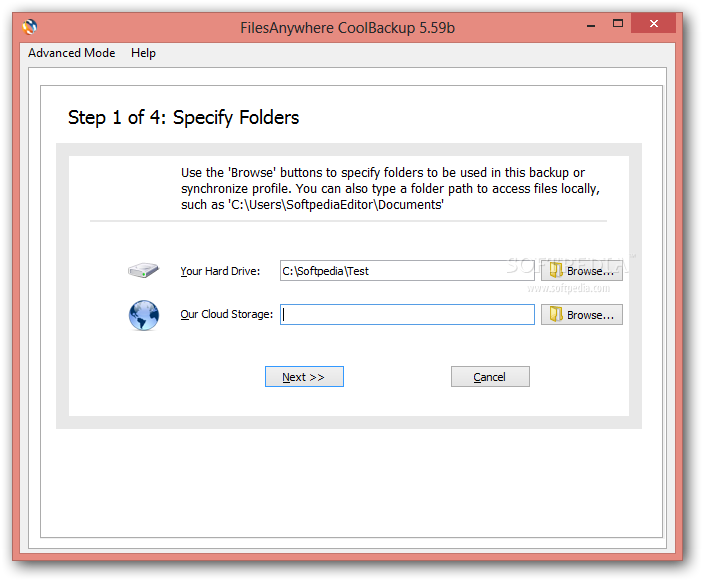703x581 pixels.
Task: Click the window title 'FilesAnywhere CoolBackup 5.59b'
Action: (347, 28)
